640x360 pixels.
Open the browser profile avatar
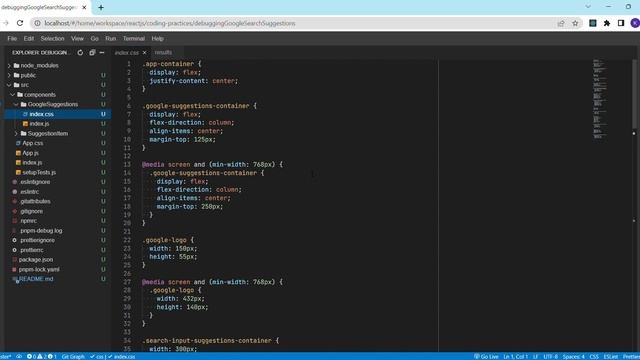pos(635,23)
